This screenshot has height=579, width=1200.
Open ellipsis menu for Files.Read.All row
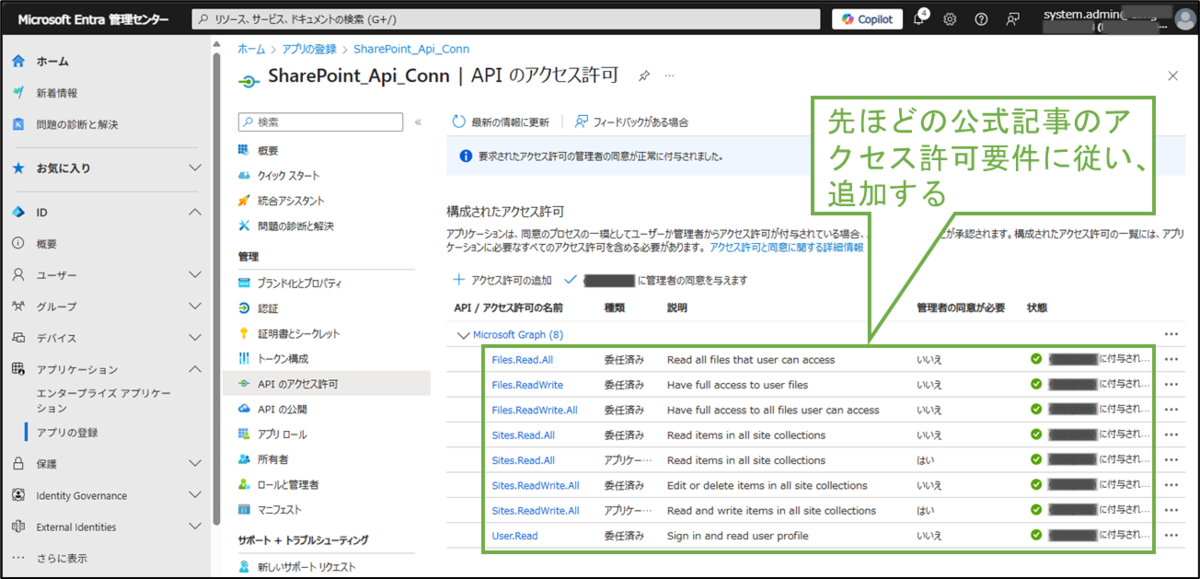click(x=1172, y=359)
